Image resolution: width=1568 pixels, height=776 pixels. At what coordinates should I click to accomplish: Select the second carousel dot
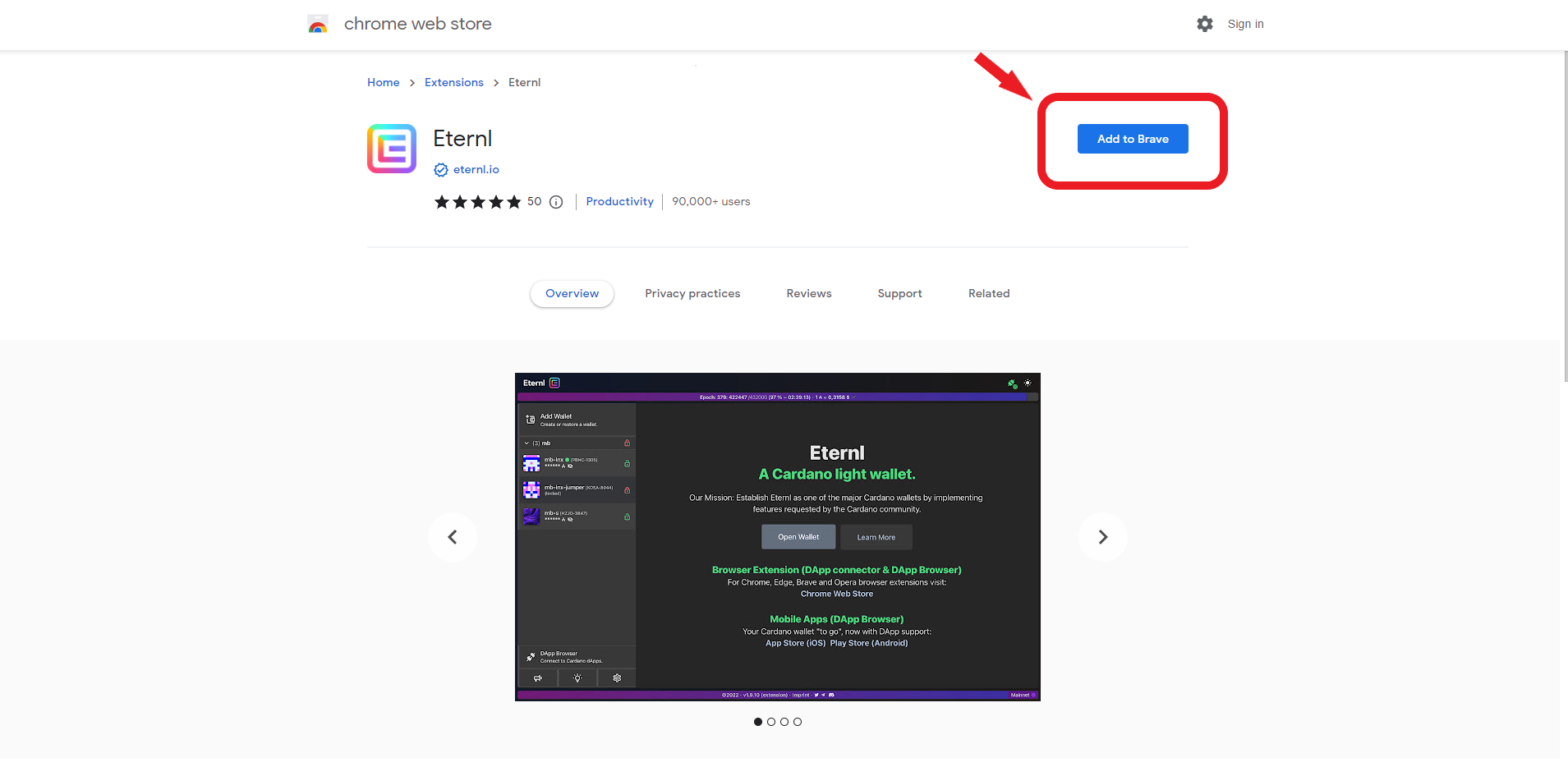click(771, 722)
